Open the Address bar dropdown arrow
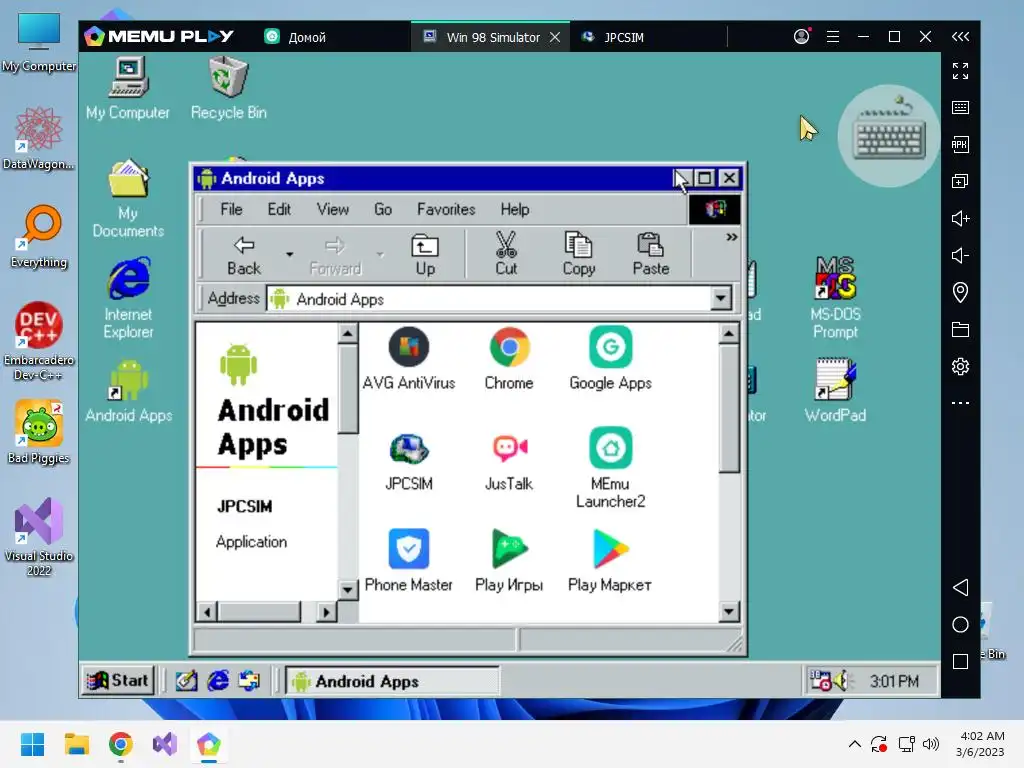 (720, 298)
